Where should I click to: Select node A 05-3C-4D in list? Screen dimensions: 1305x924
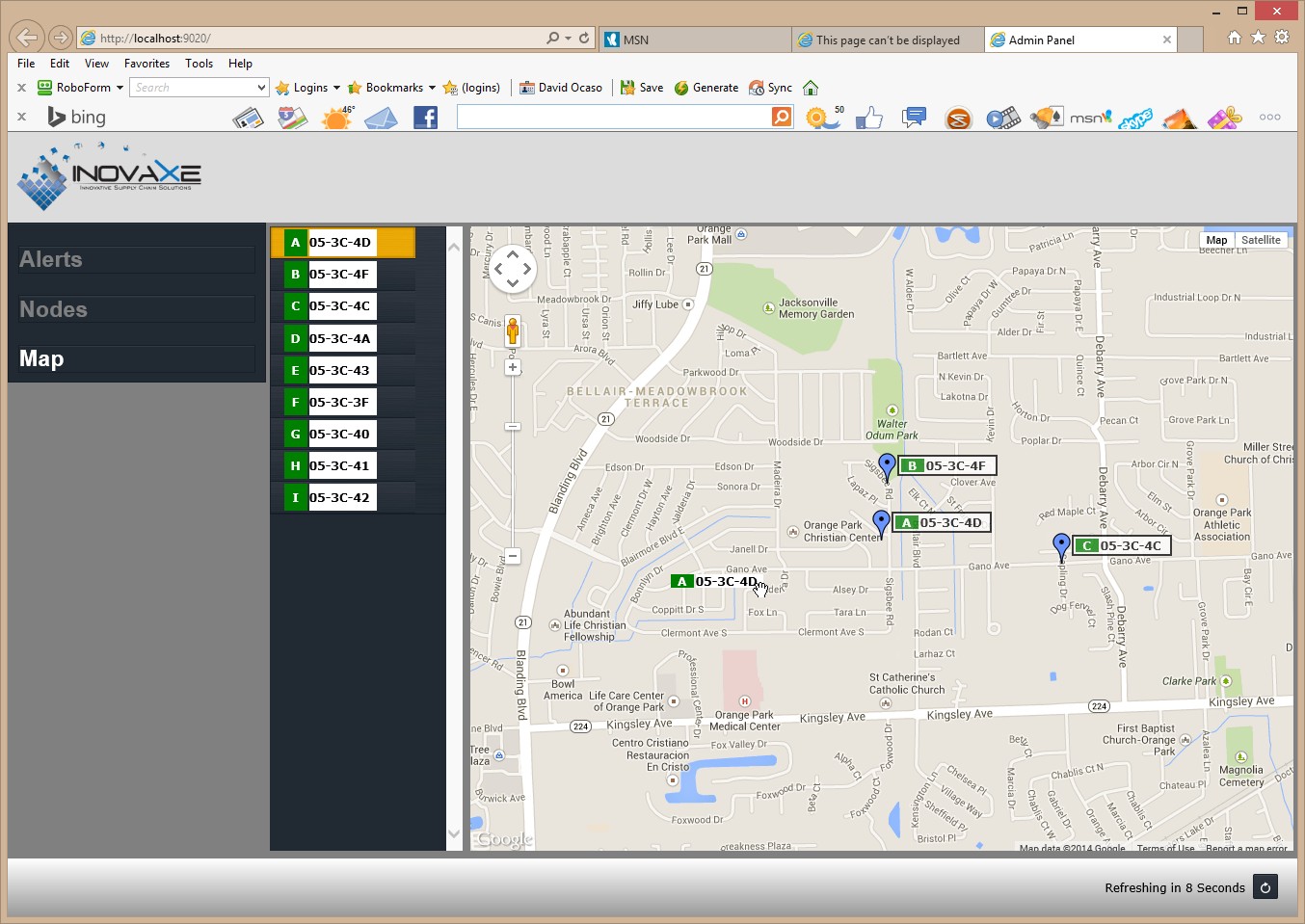pos(343,242)
